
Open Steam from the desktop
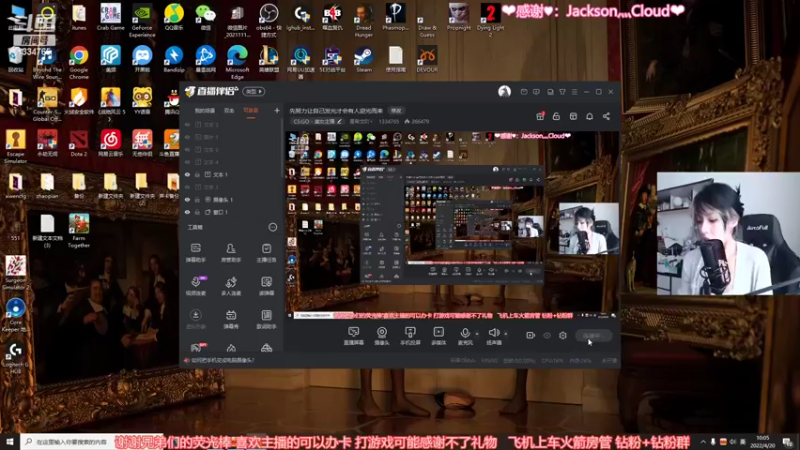click(364, 59)
